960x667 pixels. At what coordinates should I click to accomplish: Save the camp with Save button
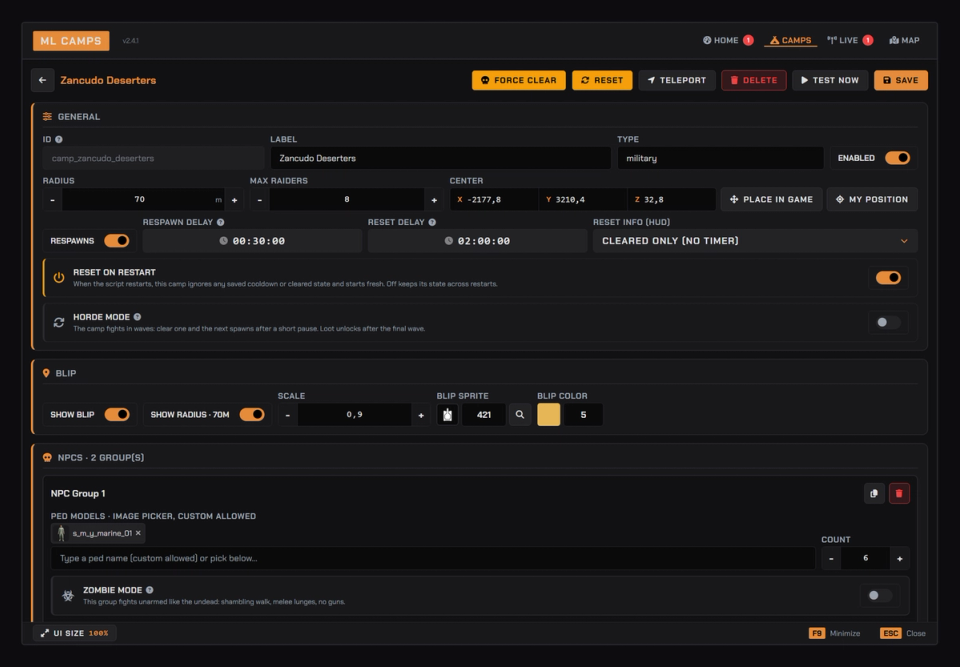[901, 80]
